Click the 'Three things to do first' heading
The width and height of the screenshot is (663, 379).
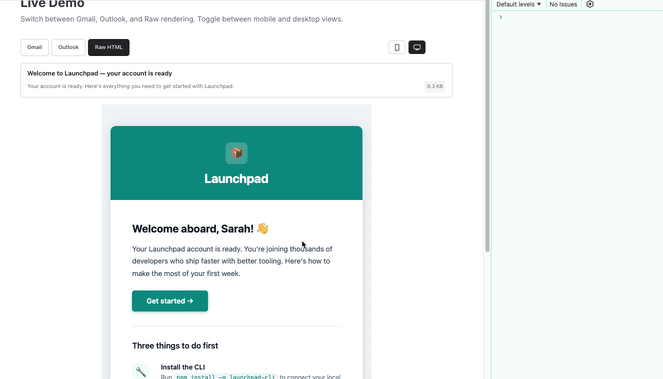pos(175,346)
